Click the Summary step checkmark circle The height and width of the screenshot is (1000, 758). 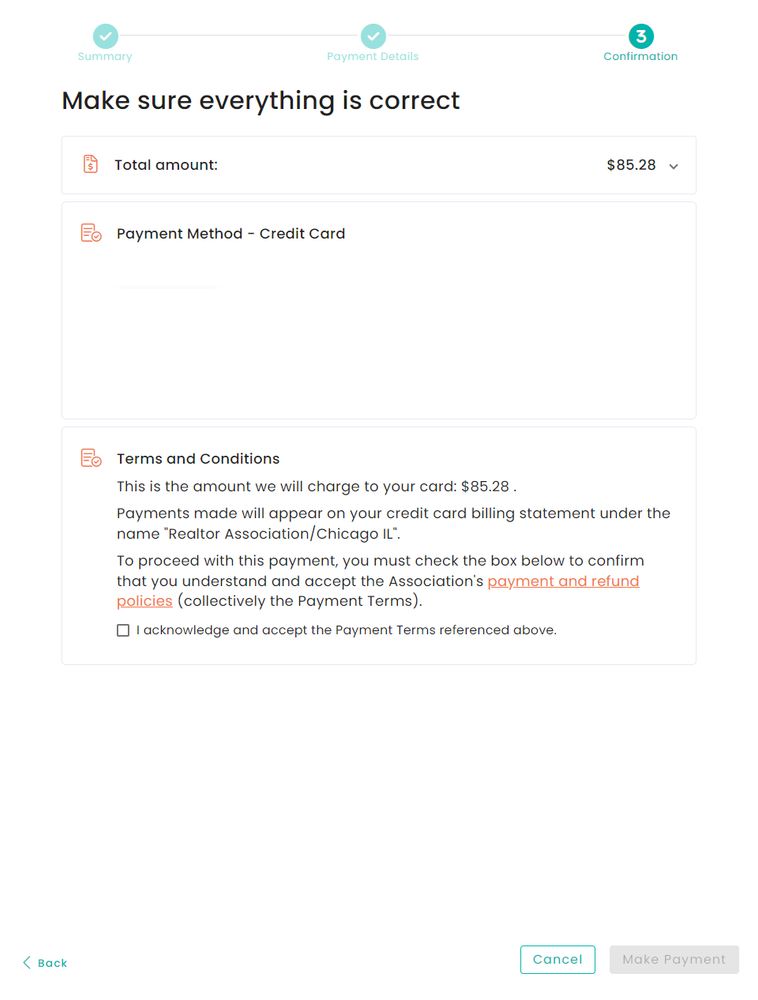(105, 36)
